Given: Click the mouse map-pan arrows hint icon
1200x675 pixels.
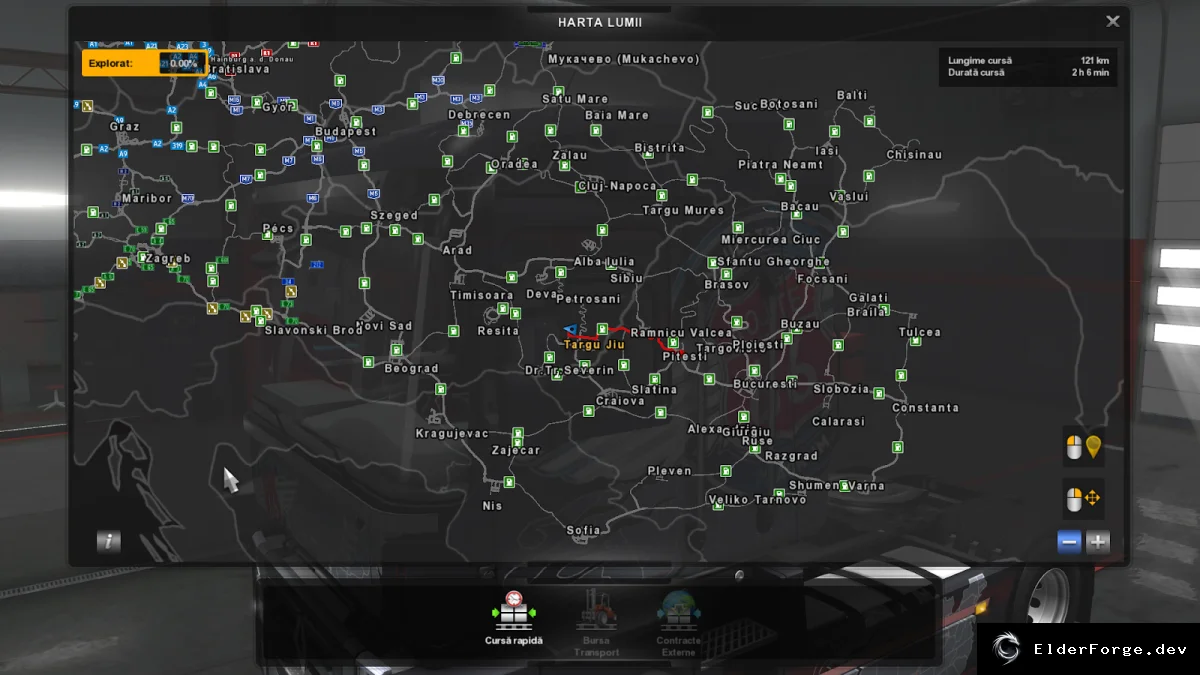Looking at the screenshot, I should [1084, 498].
